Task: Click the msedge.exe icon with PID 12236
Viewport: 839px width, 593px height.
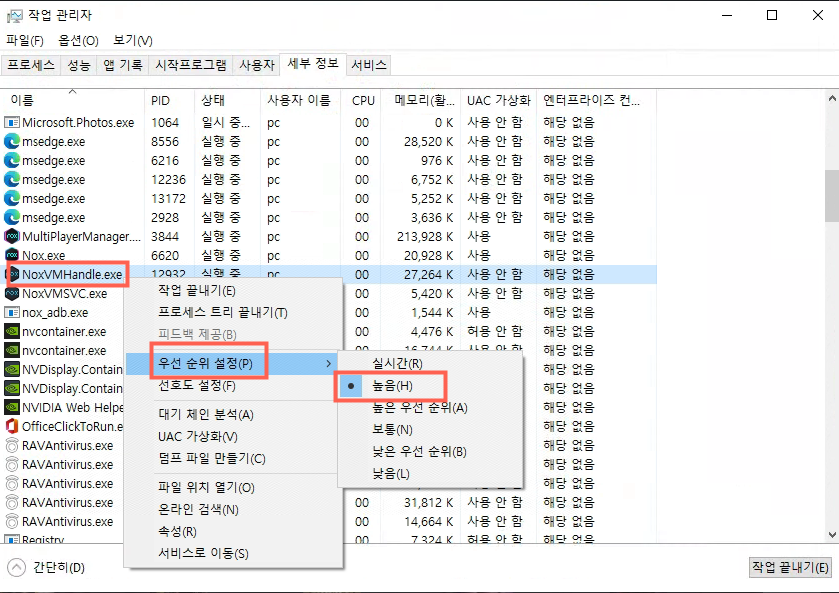Action: 12,179
